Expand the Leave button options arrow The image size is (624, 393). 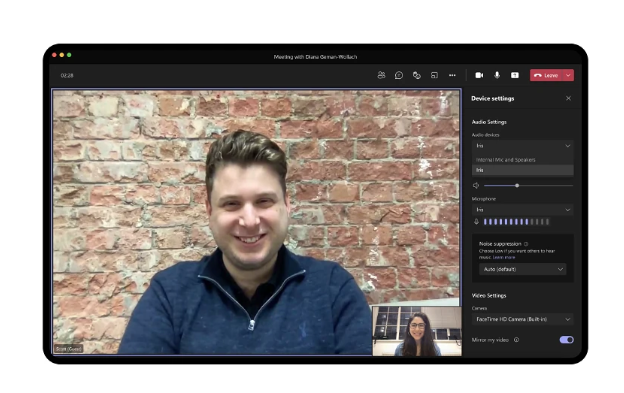tap(568, 75)
